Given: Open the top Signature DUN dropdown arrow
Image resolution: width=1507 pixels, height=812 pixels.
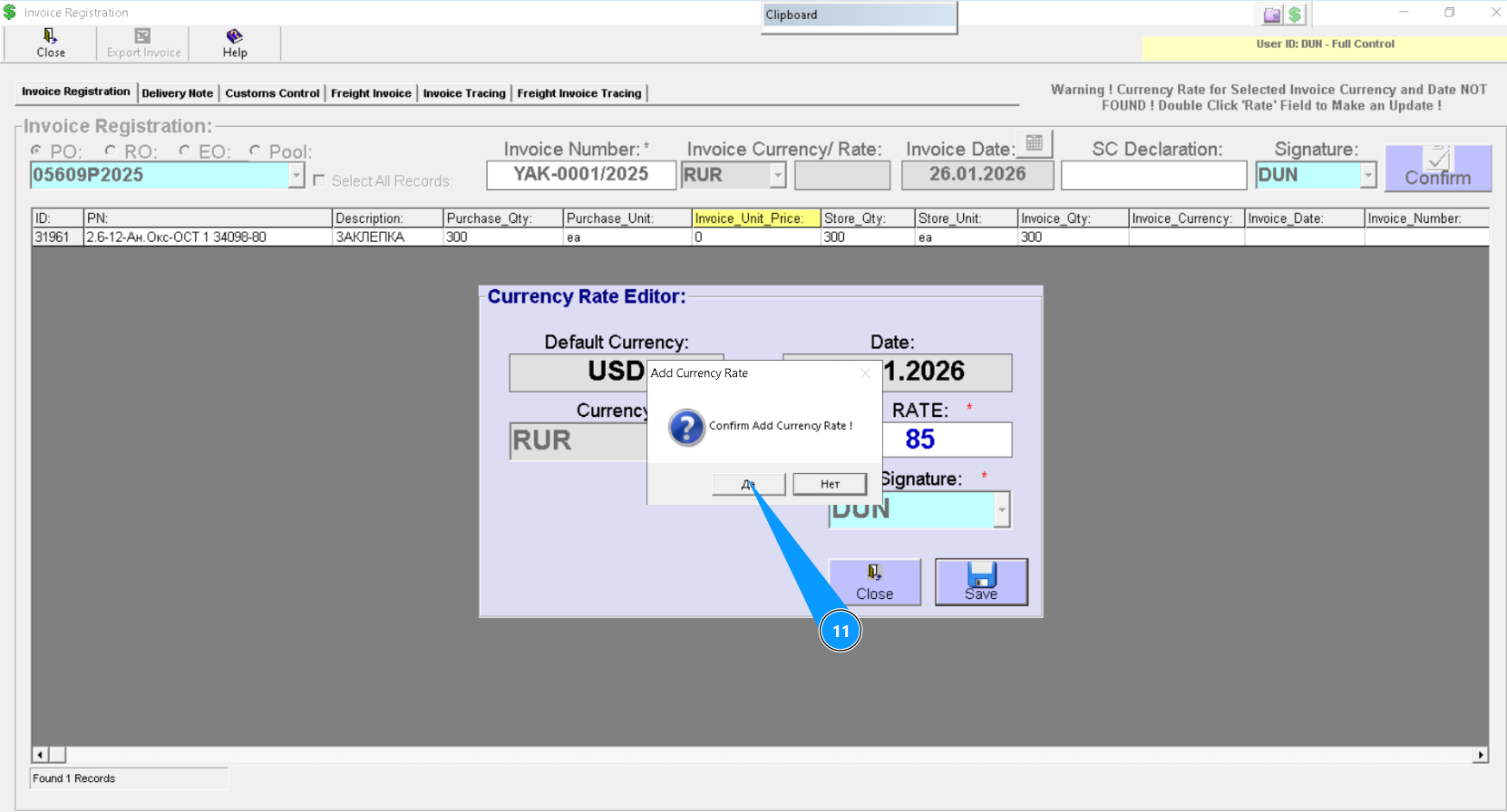Looking at the screenshot, I should coord(1368,175).
